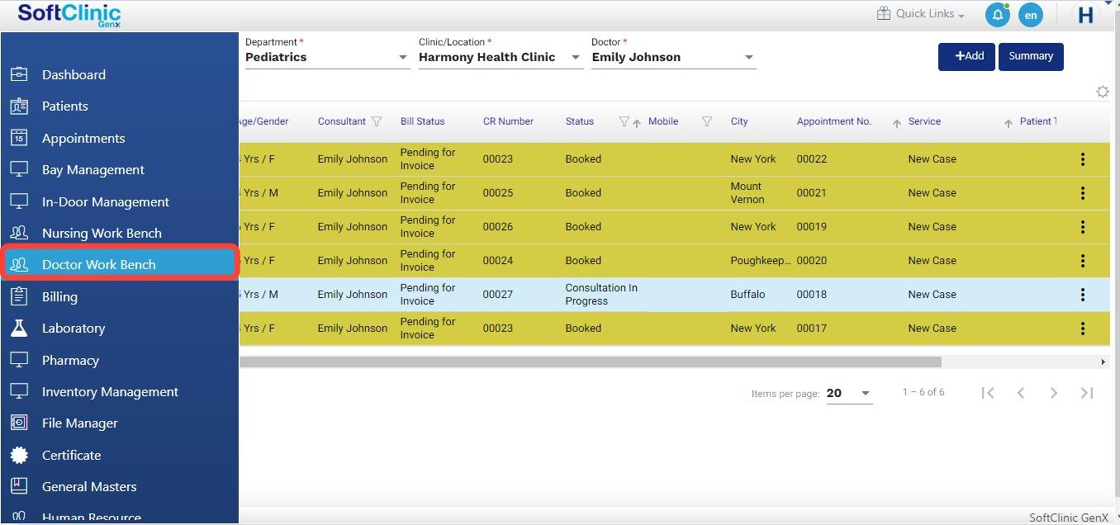Click the Laboratory flask icon

[x=19, y=328]
